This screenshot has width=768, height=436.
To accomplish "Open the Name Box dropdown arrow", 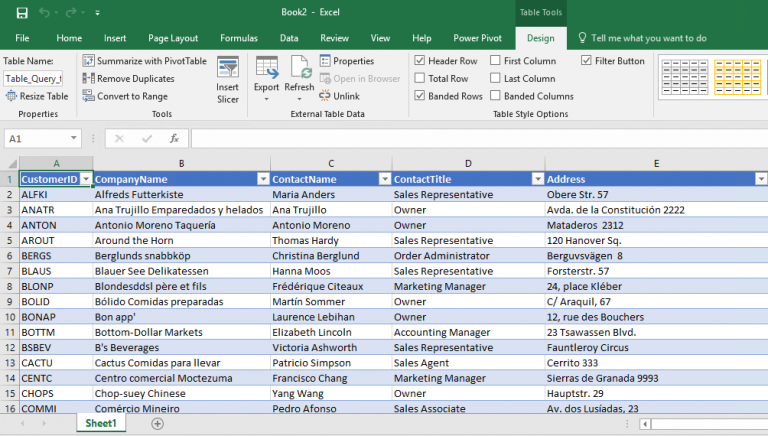I will [75, 139].
